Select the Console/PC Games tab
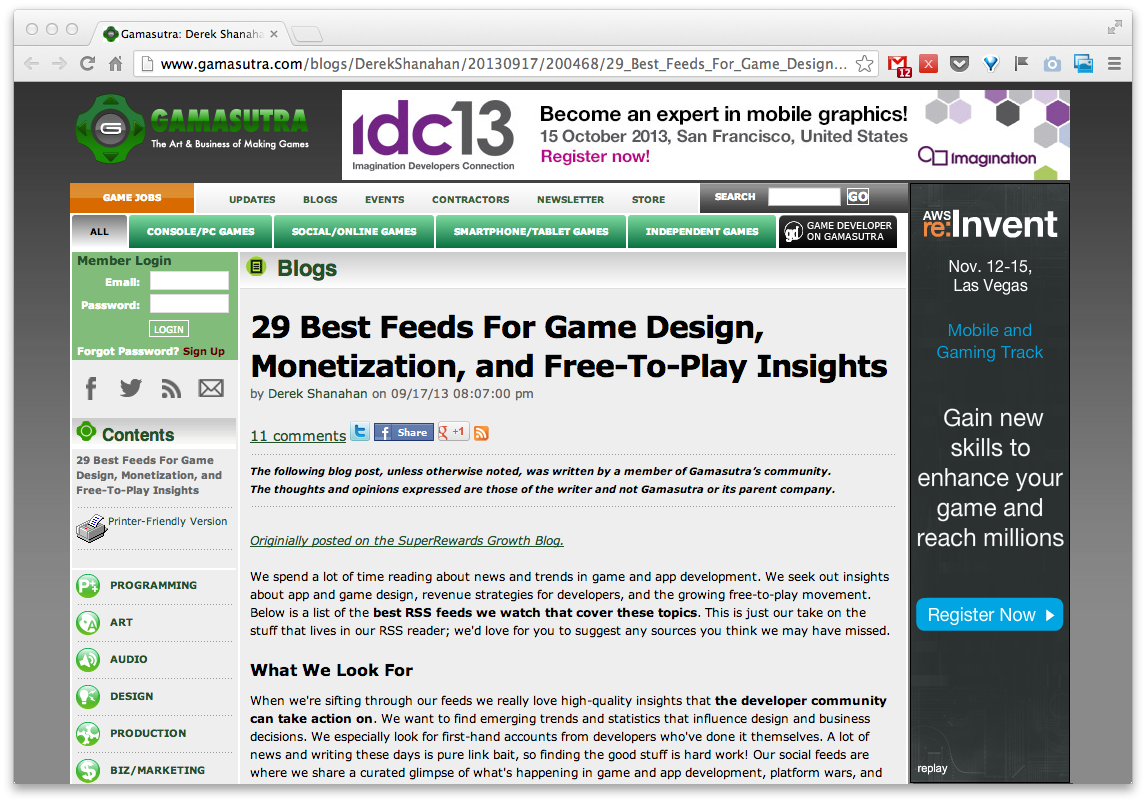The width and height of the screenshot is (1146, 804). coord(201,232)
